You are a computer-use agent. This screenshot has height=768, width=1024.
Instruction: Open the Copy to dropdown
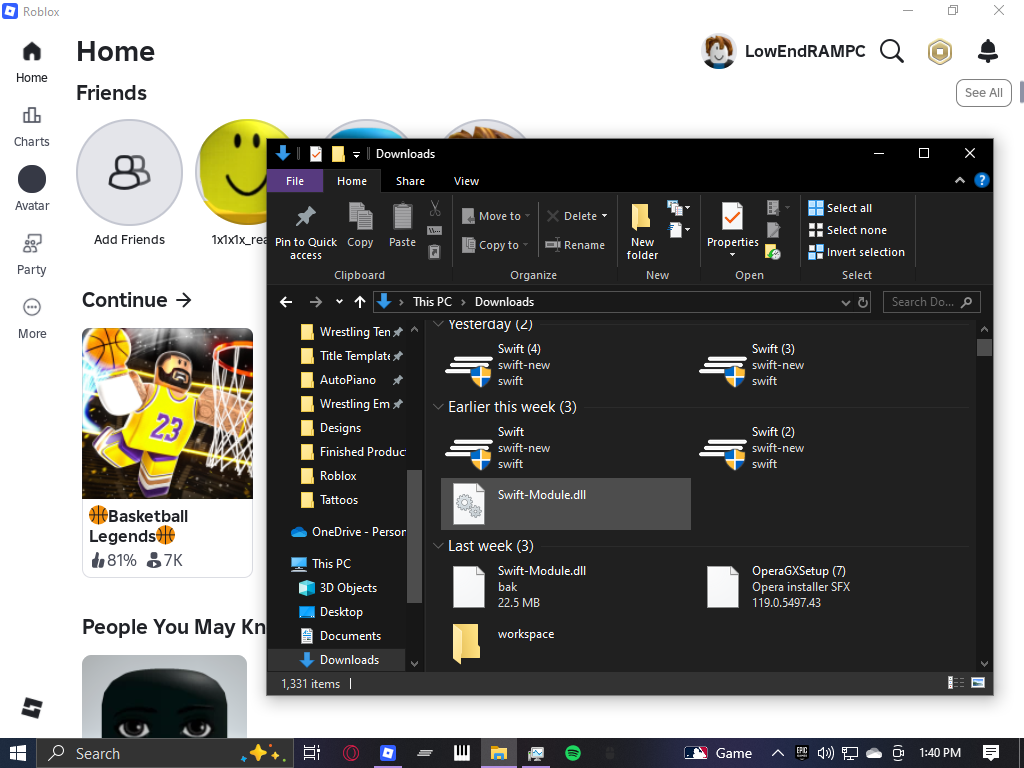click(495, 245)
